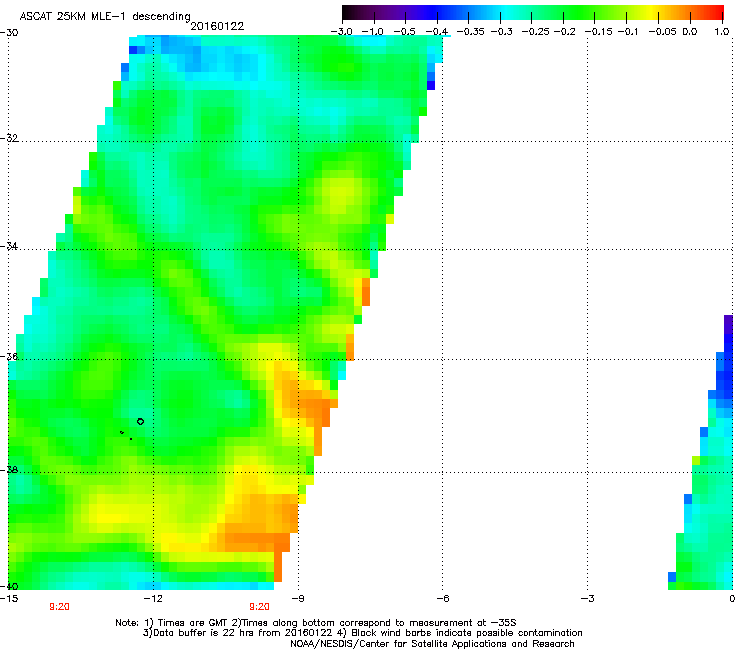740x650 pixels.
Task: Click the "0.0" color scale label
Action: pos(690,32)
